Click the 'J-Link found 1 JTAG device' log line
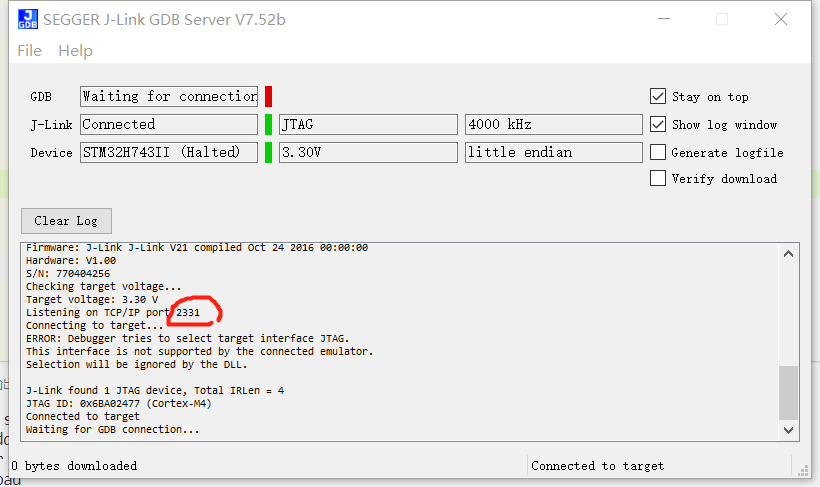 (155, 391)
